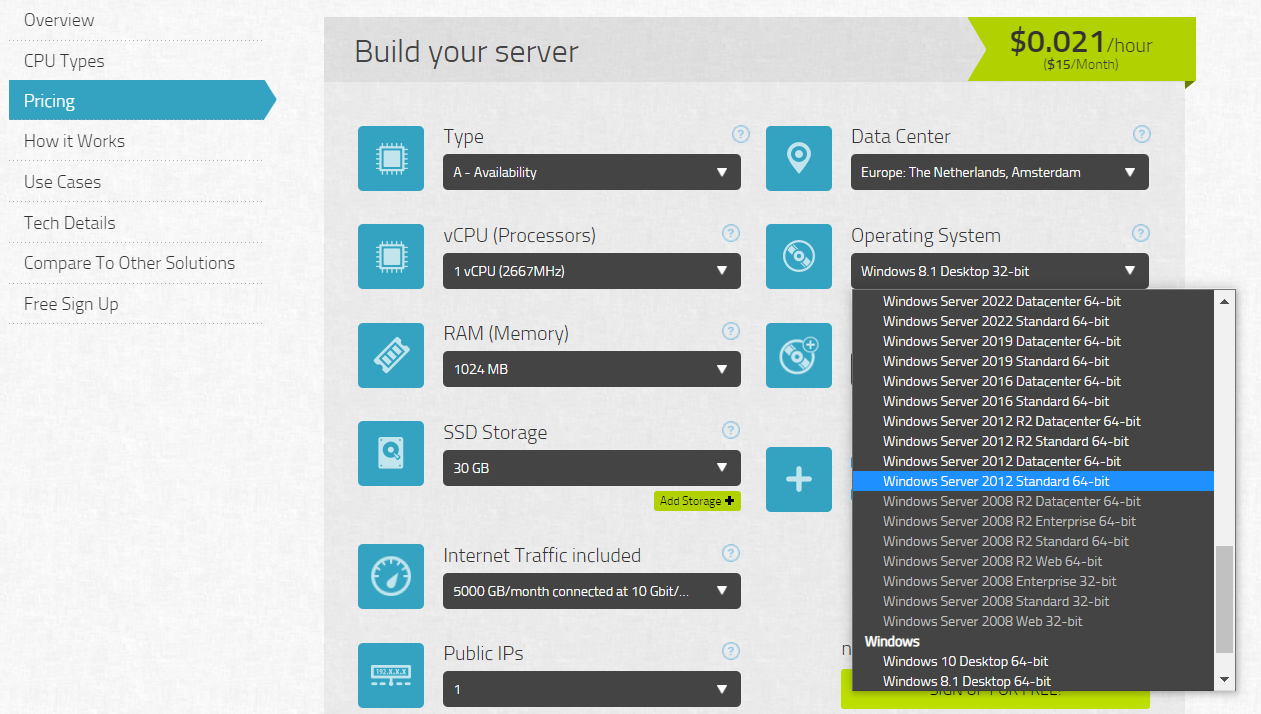Screen dimensions: 1261x714
Task: Select Windows Server 2008 Enterprise 32-bit
Action: coord(1033,581)
